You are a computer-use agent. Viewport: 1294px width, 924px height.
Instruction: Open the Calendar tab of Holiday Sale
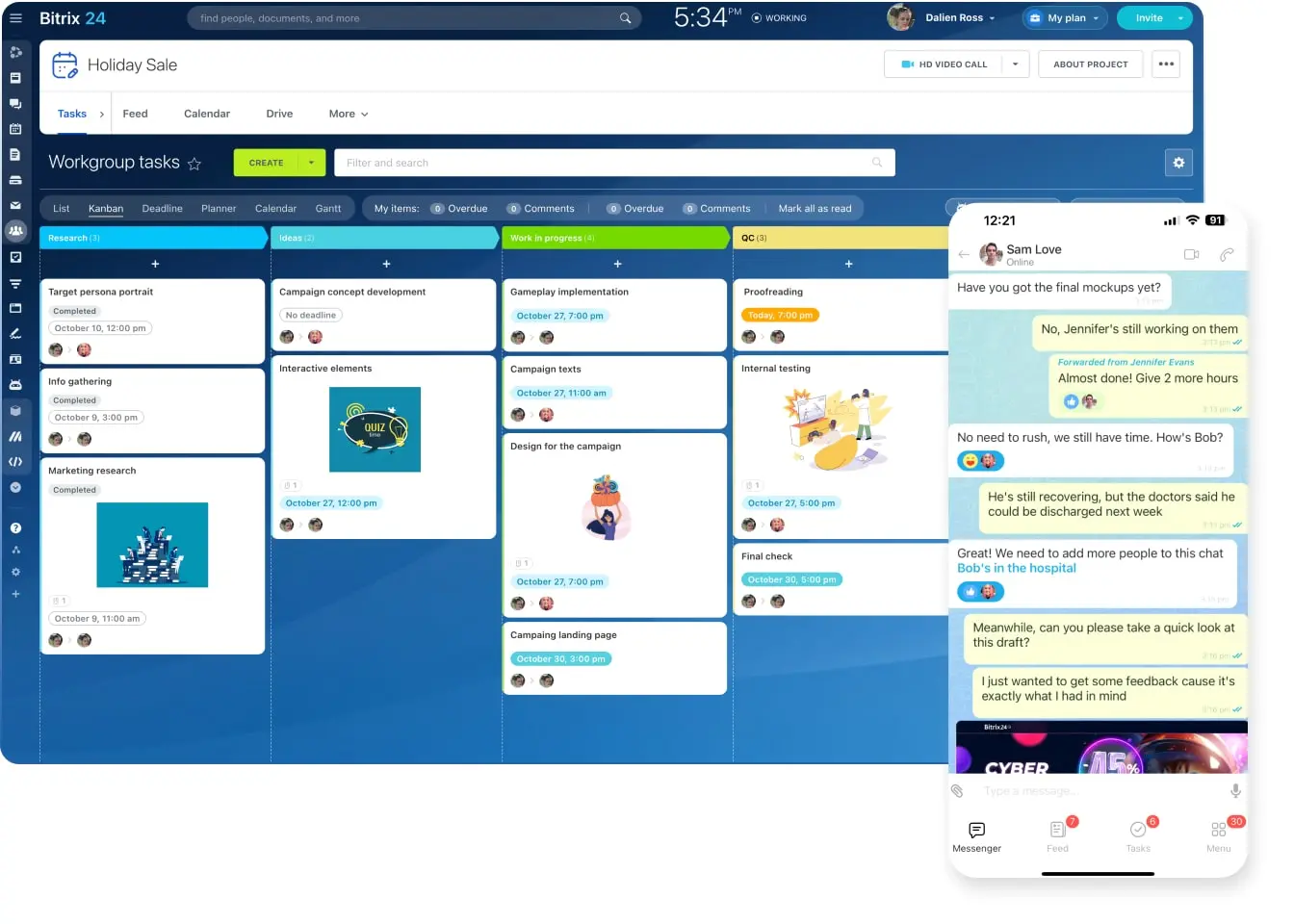click(x=207, y=114)
